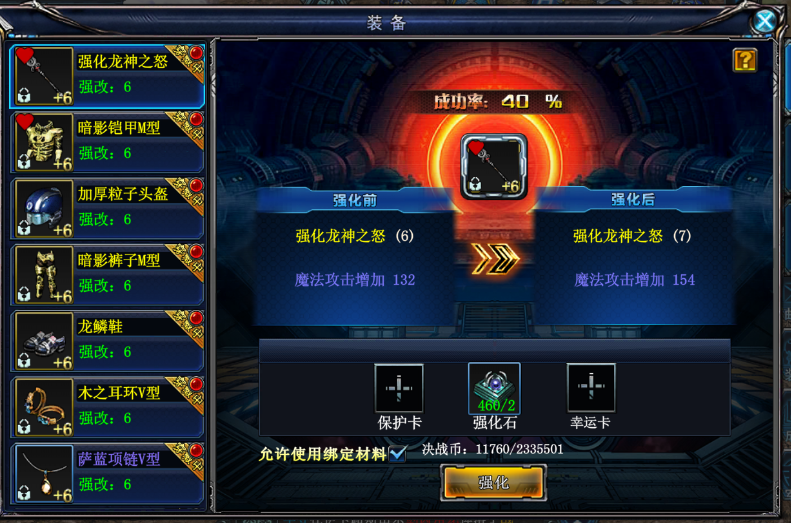Select the 暗影裤子M型 list entry
791x523 pixels.
pos(107,275)
